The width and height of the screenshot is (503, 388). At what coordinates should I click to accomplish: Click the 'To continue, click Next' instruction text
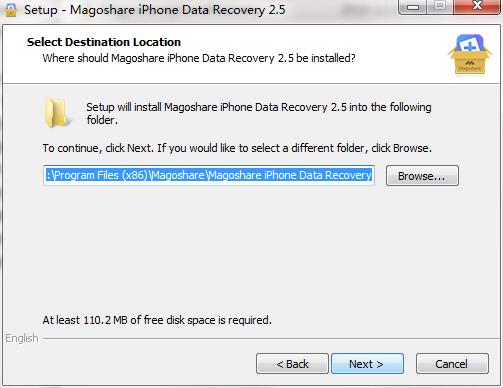tap(237, 148)
